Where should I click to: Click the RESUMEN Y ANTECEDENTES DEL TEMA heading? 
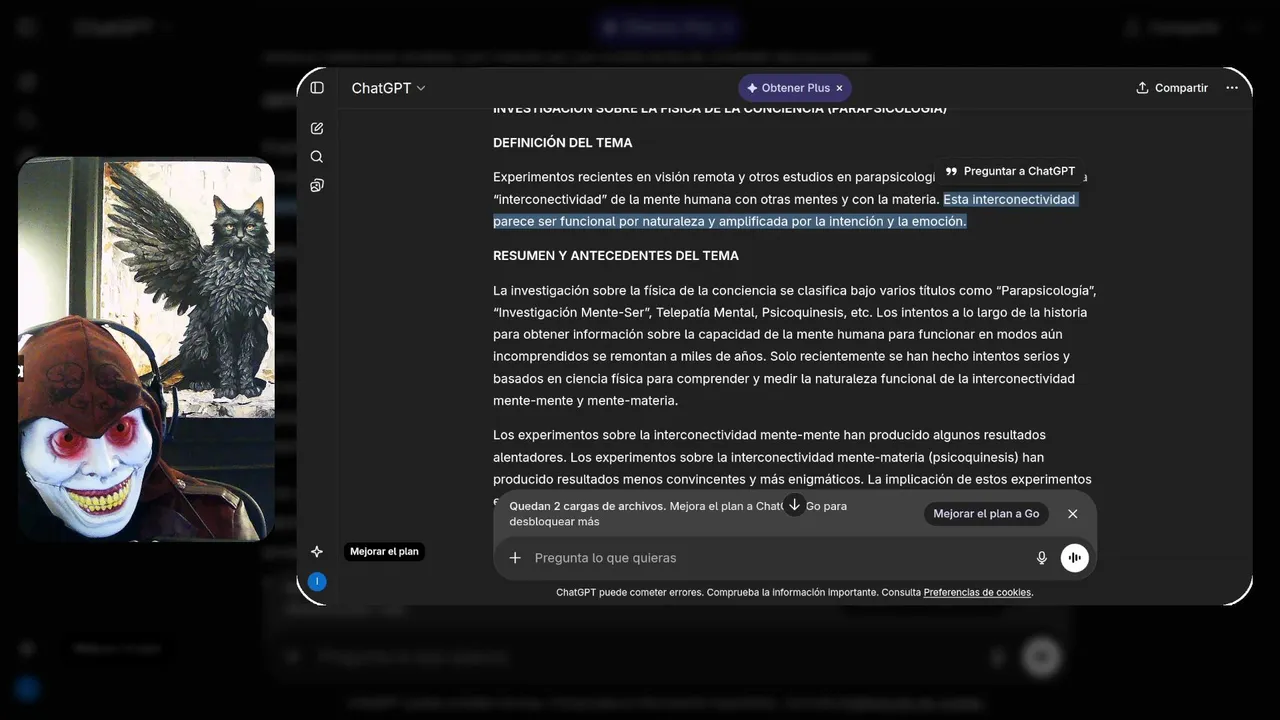click(x=616, y=256)
